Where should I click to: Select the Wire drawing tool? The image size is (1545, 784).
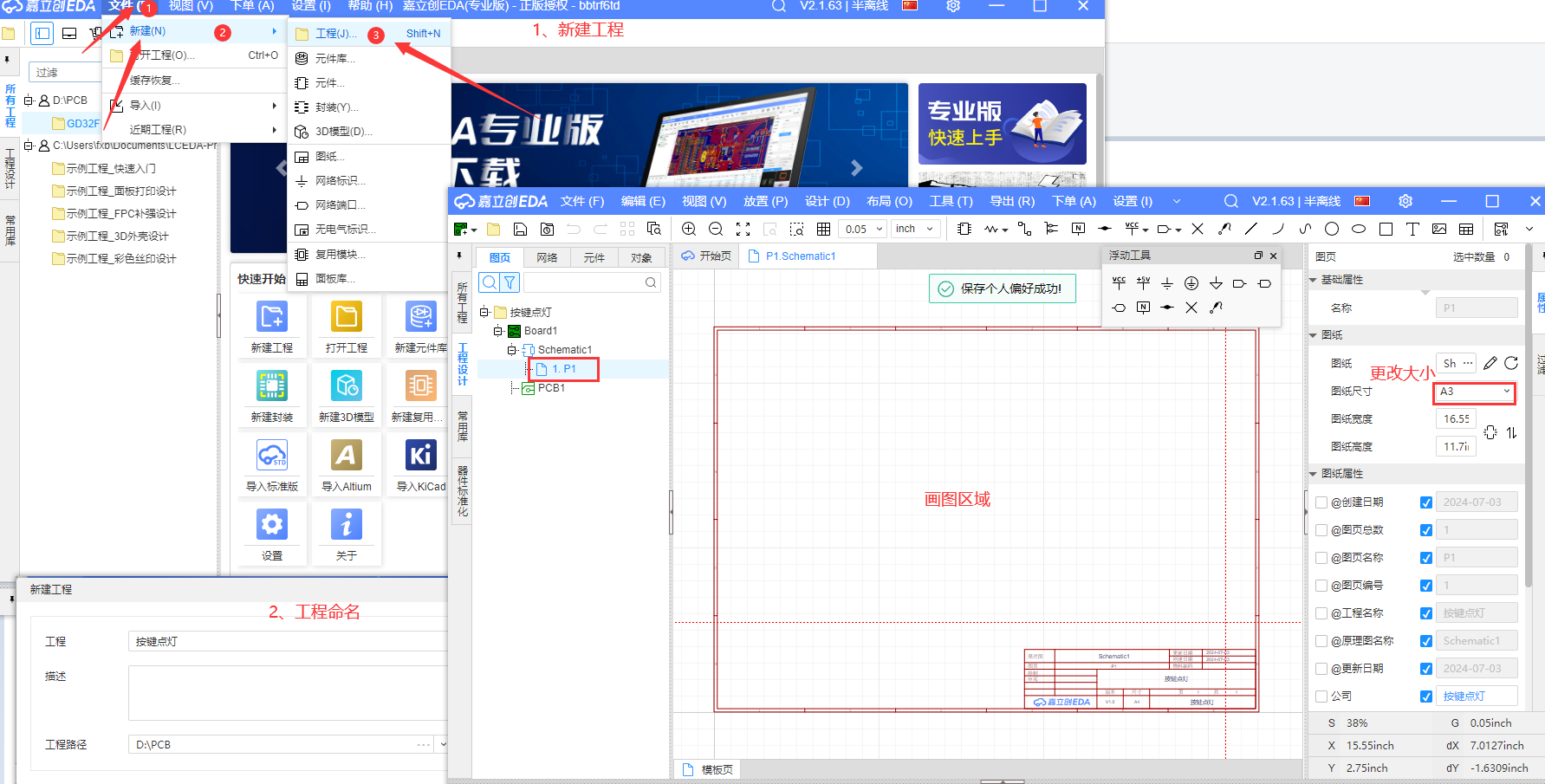click(x=1024, y=229)
